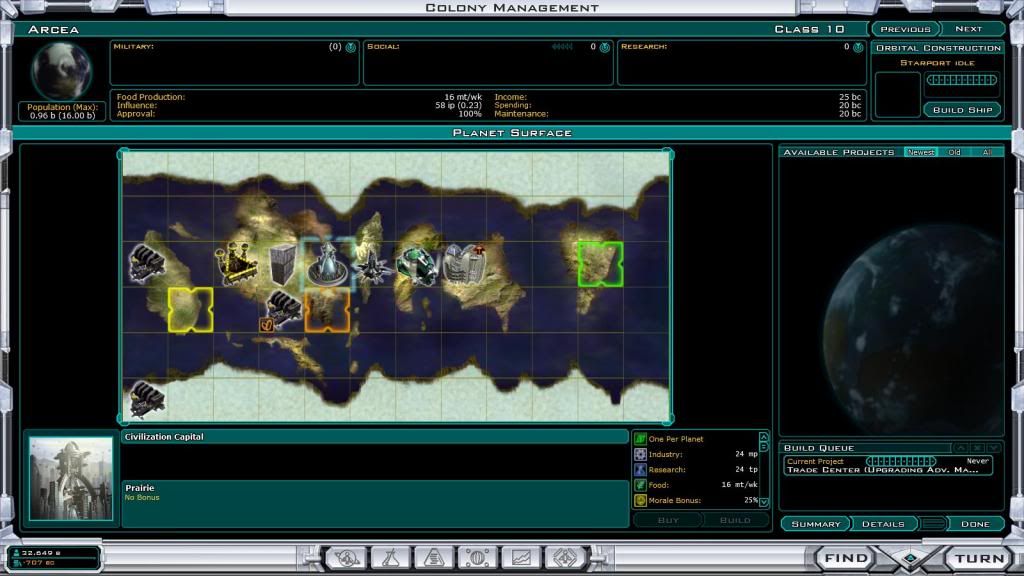Click the Industry gear icon
Screen dimensions: 1024x576
[x=640, y=454]
